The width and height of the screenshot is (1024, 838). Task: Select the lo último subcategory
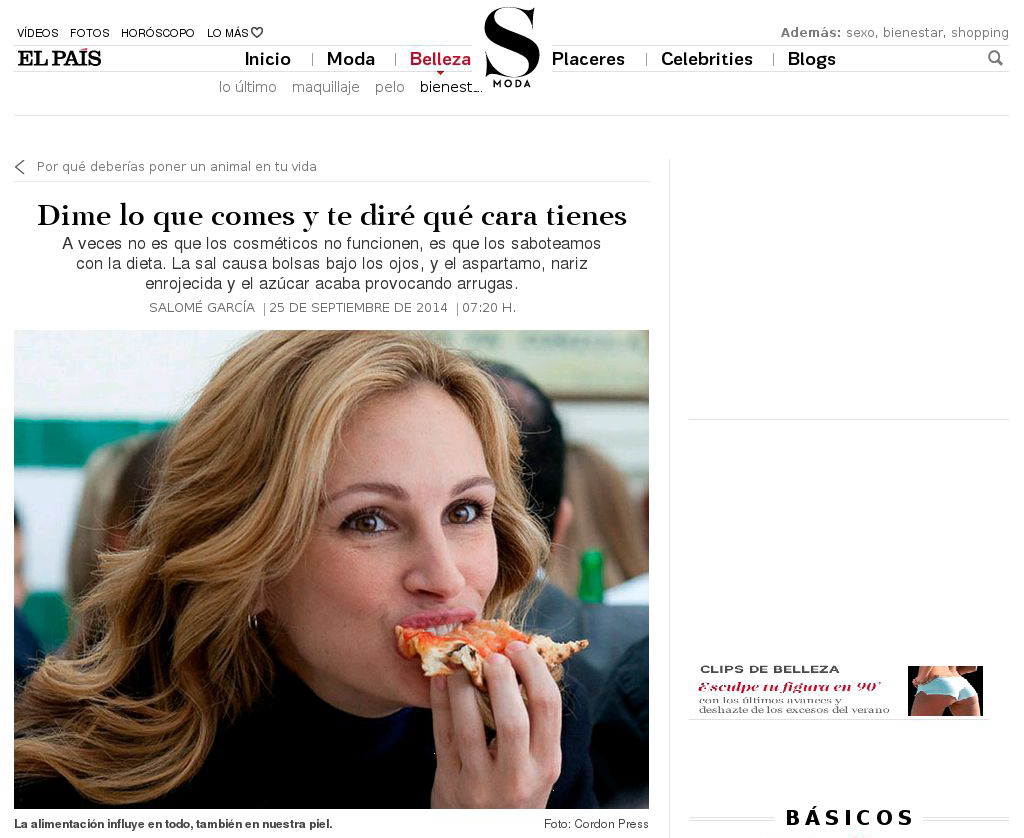(x=248, y=87)
